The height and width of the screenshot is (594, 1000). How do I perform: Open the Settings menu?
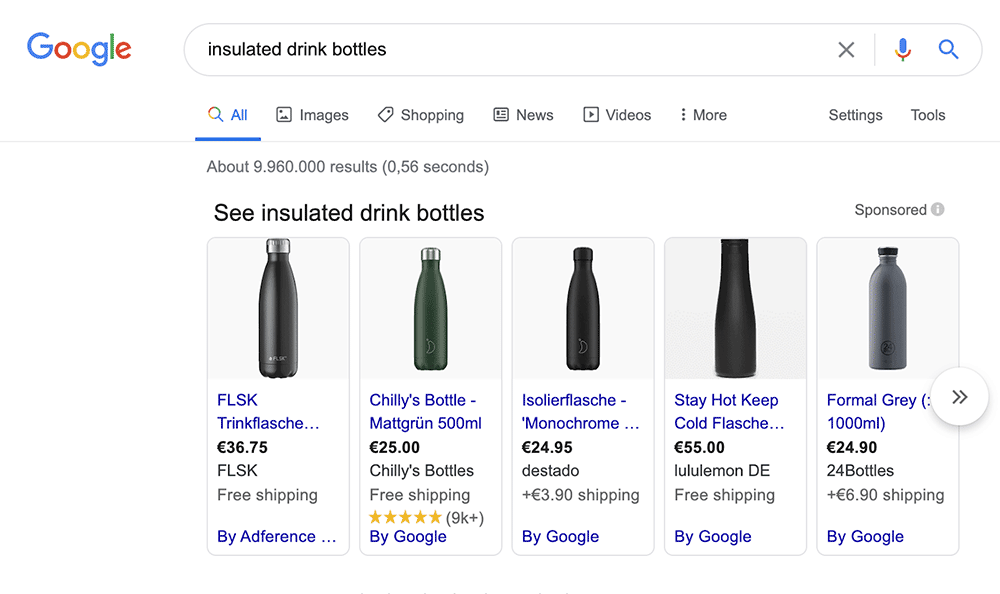[x=855, y=115]
